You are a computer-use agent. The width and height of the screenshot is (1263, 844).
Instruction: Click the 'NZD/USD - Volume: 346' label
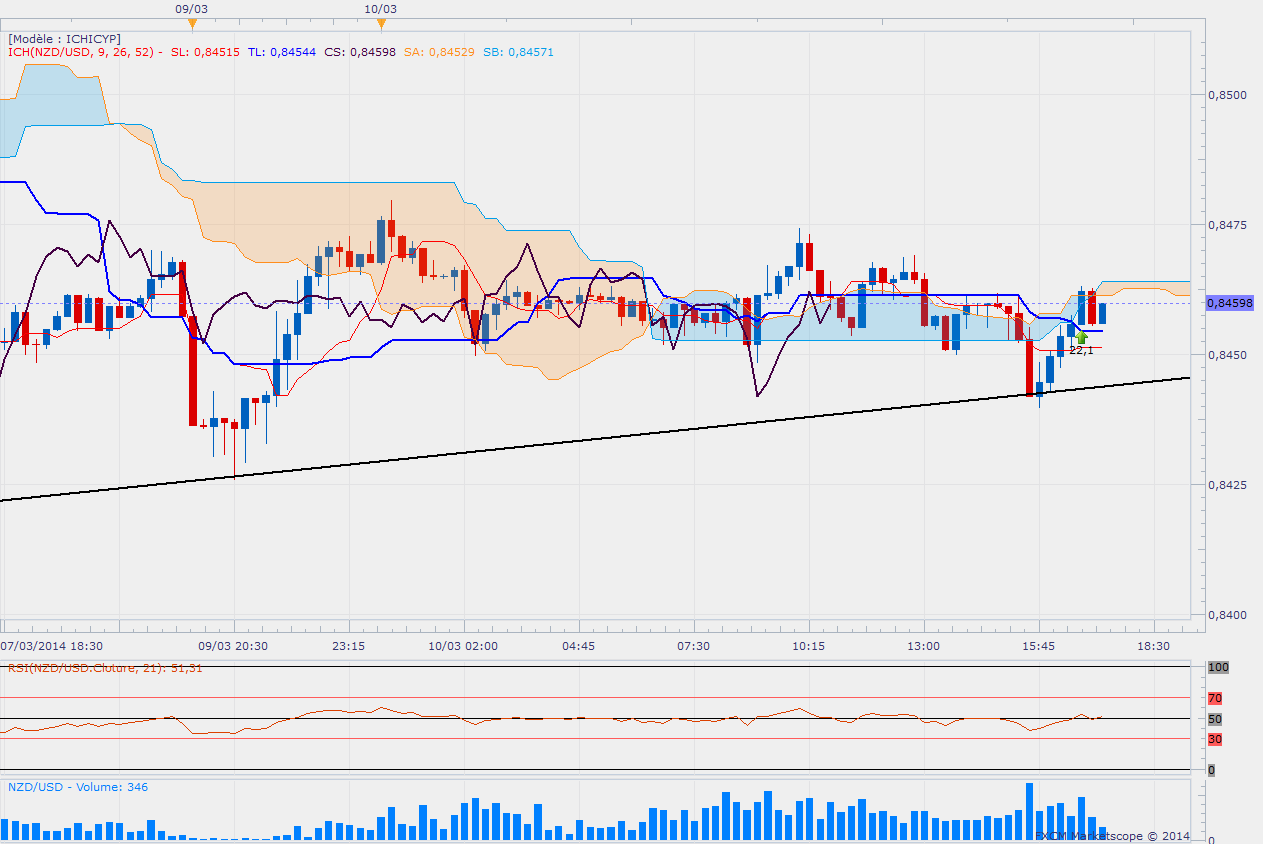(78, 787)
